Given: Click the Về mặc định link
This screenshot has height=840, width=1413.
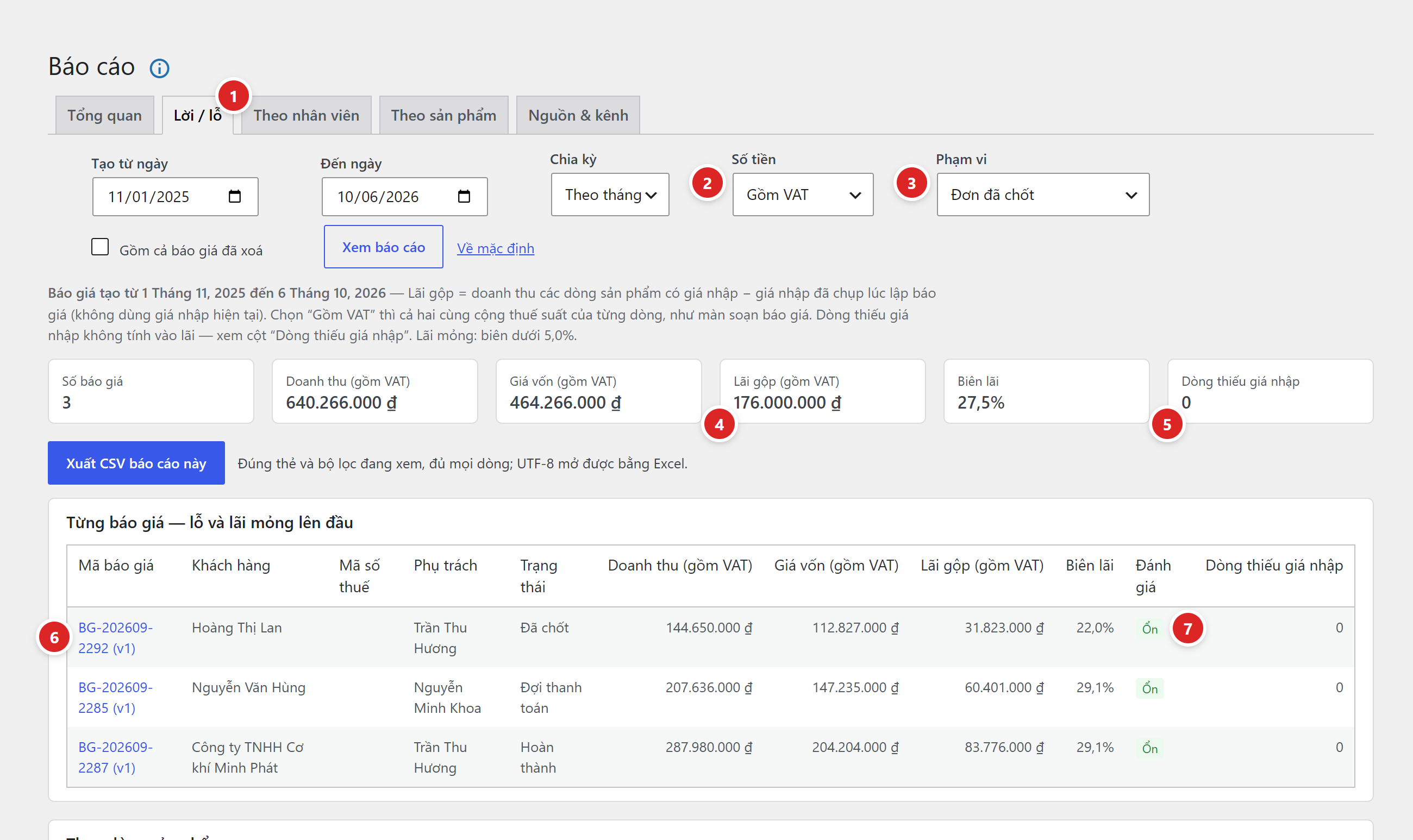Looking at the screenshot, I should pyautogui.click(x=495, y=248).
